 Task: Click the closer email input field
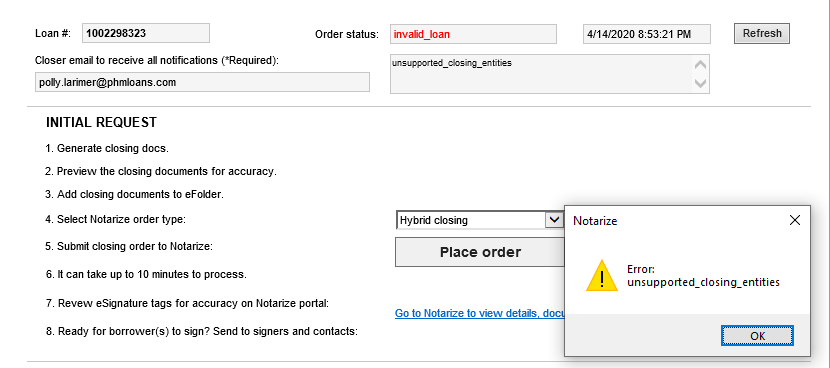202,83
